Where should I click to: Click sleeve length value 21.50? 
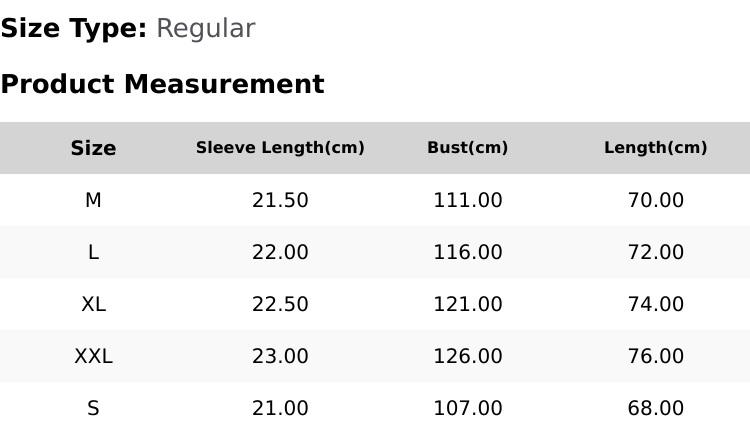tap(280, 200)
